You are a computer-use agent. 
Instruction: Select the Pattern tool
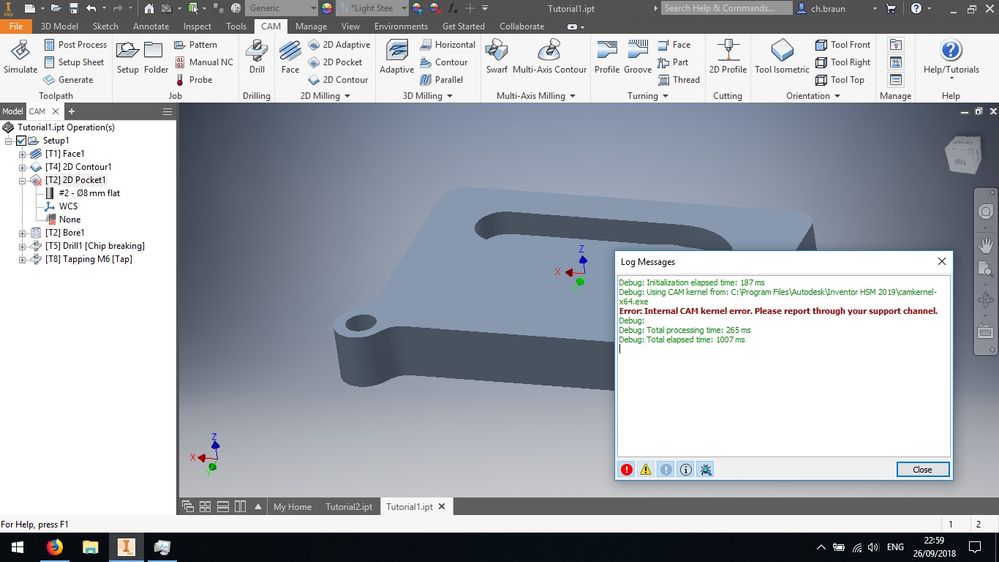[x=196, y=45]
